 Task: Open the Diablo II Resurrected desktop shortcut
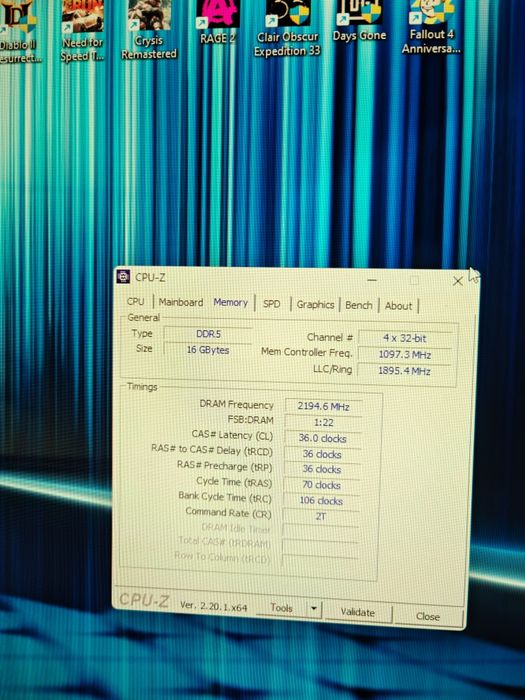[18, 31]
